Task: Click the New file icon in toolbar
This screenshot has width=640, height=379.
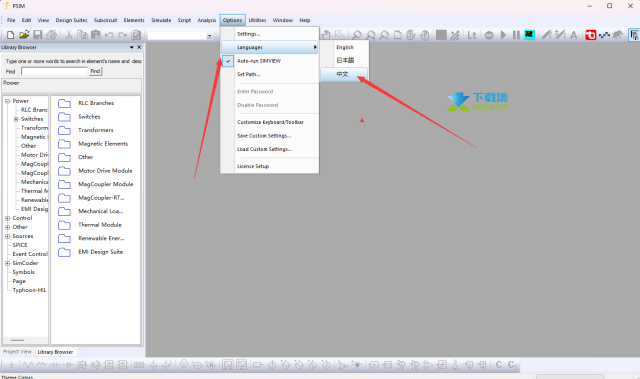Action: pyautogui.click(x=11, y=35)
